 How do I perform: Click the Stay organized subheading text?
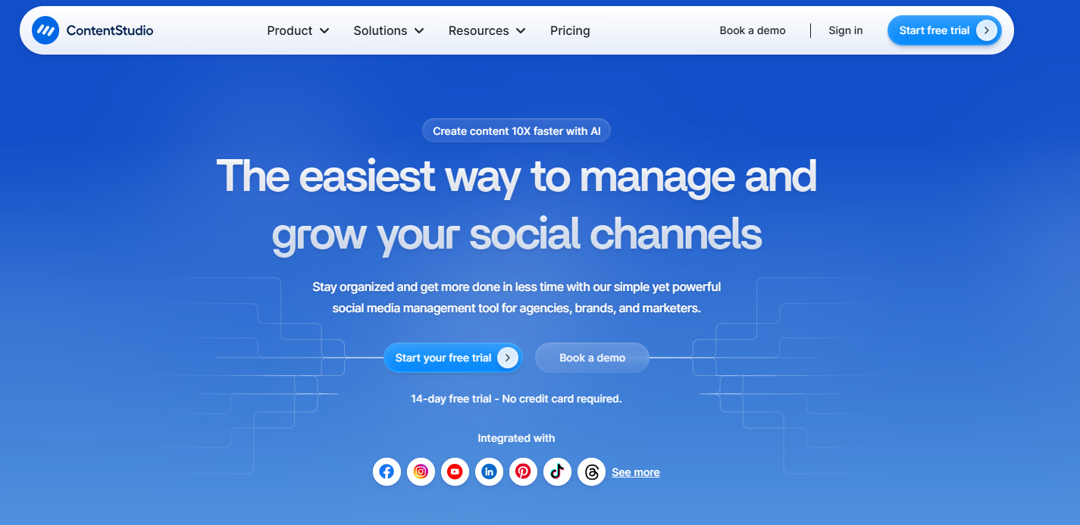point(517,297)
